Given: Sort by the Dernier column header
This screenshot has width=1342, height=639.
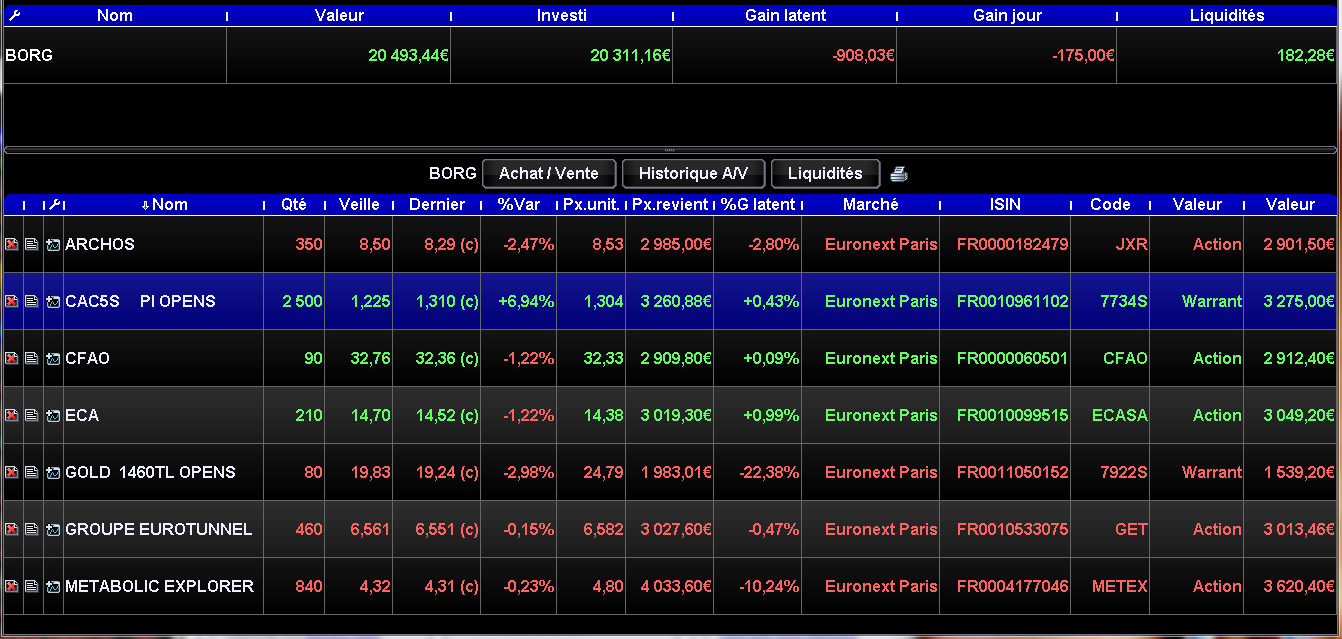Looking at the screenshot, I should click(437, 204).
